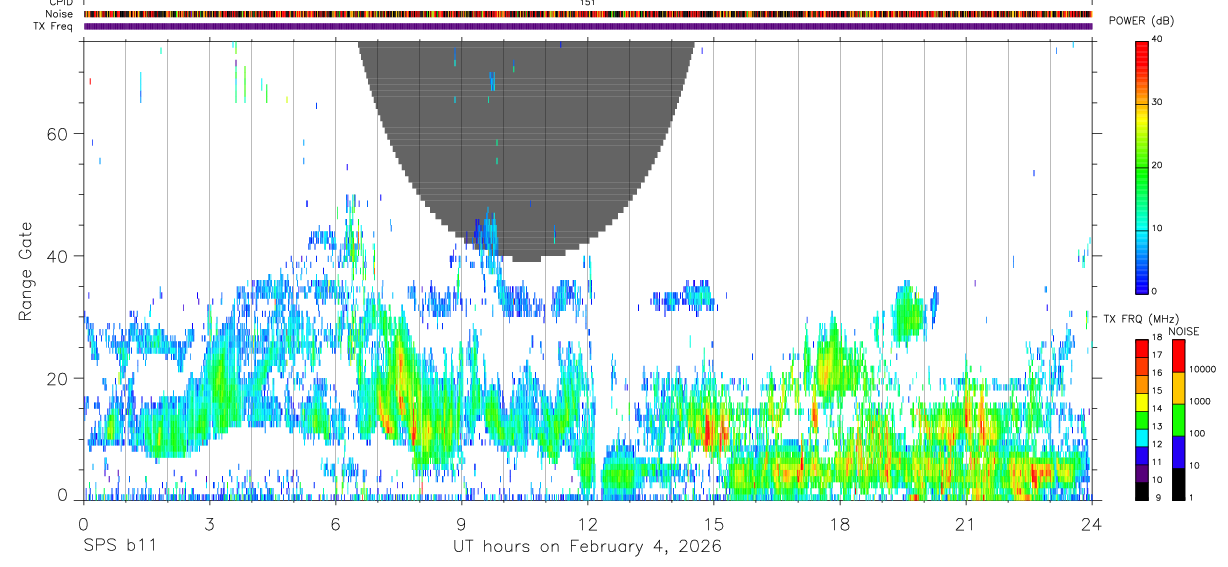
Task: Click the UT hours on February 4, 2026 label
Action: coord(587,547)
